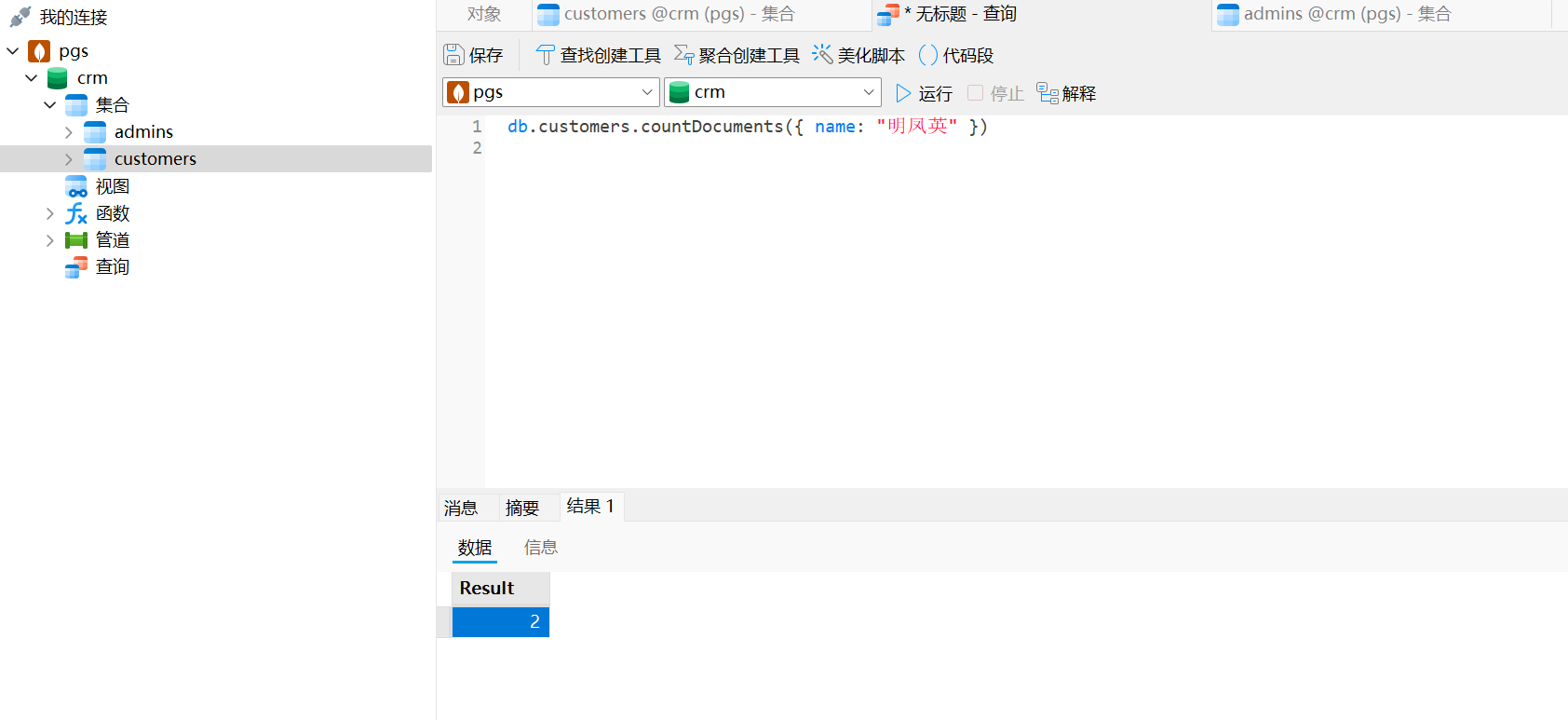
Task: Select the customers tree row label
Action: (x=155, y=159)
